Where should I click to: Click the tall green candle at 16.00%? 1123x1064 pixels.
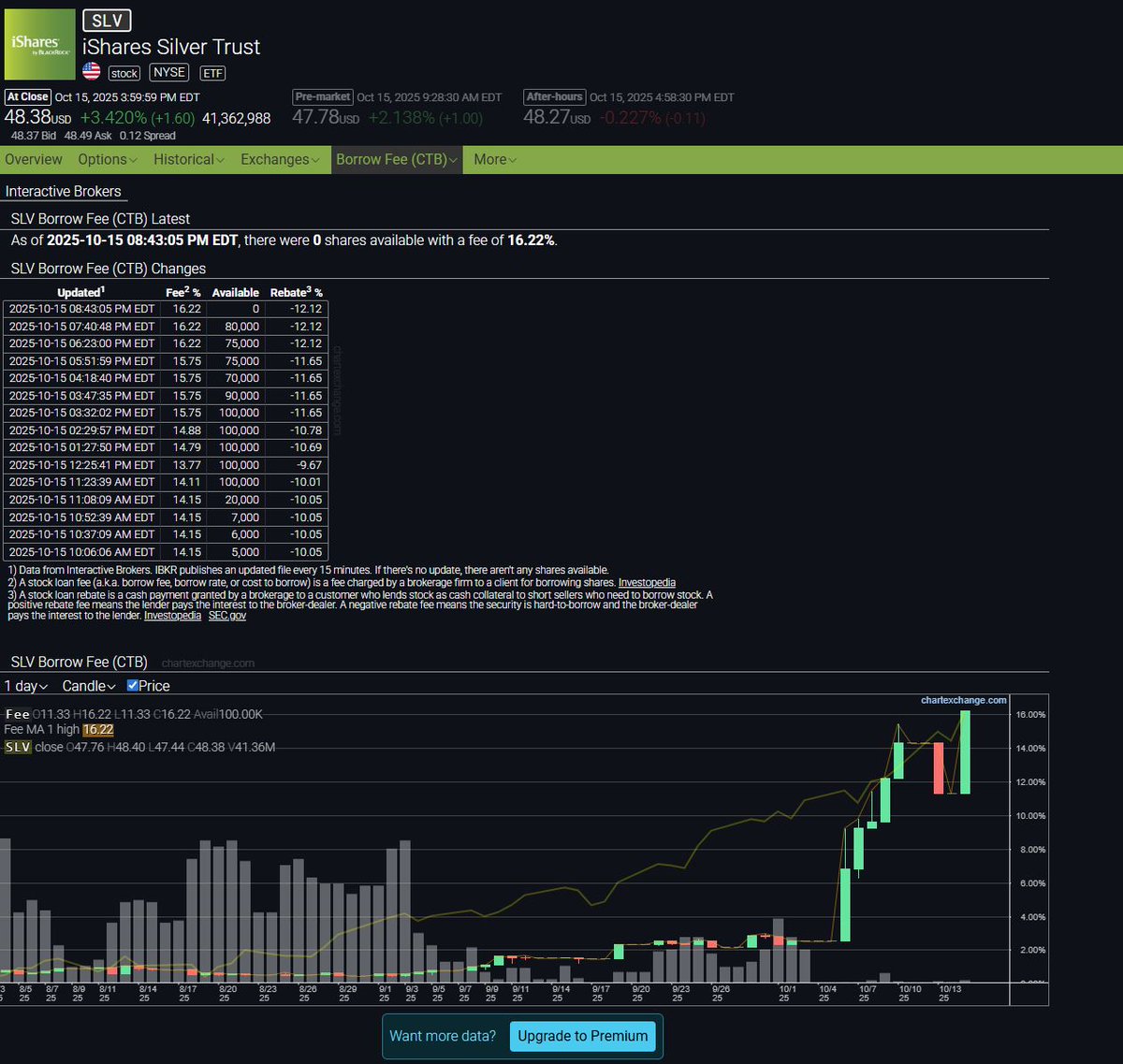click(965, 752)
